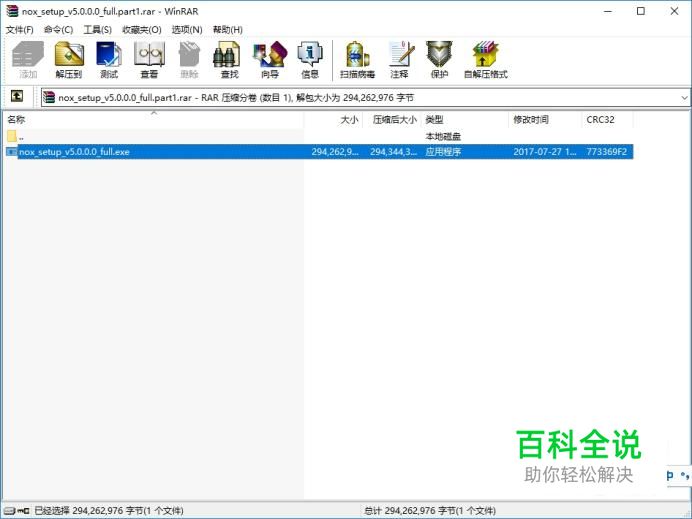Click the 应用程序 type cell

point(443,152)
